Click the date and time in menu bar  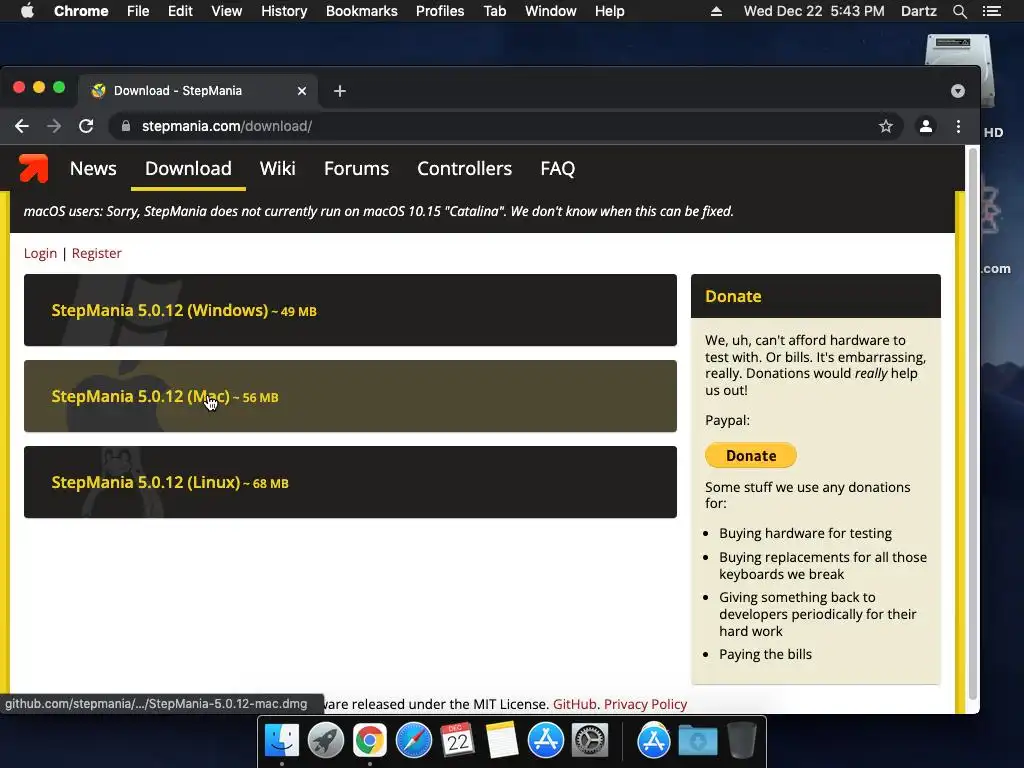tap(814, 11)
